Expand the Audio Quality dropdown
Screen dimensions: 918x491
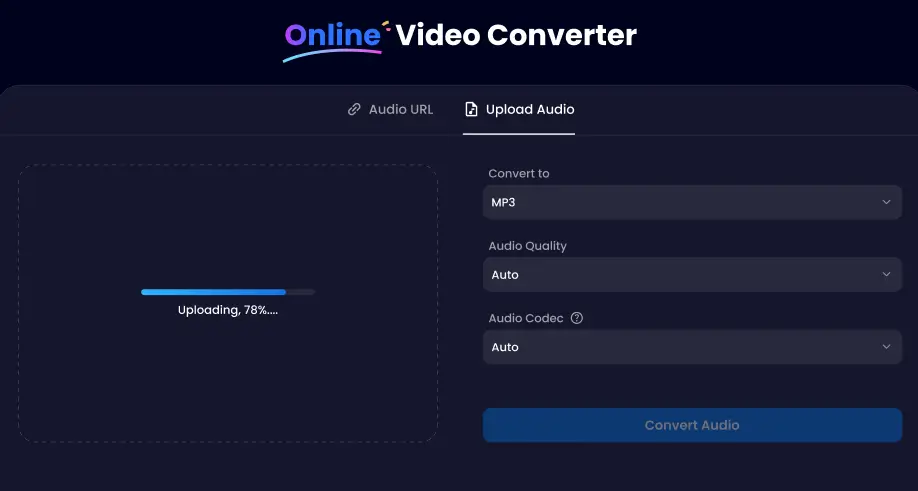click(691, 274)
